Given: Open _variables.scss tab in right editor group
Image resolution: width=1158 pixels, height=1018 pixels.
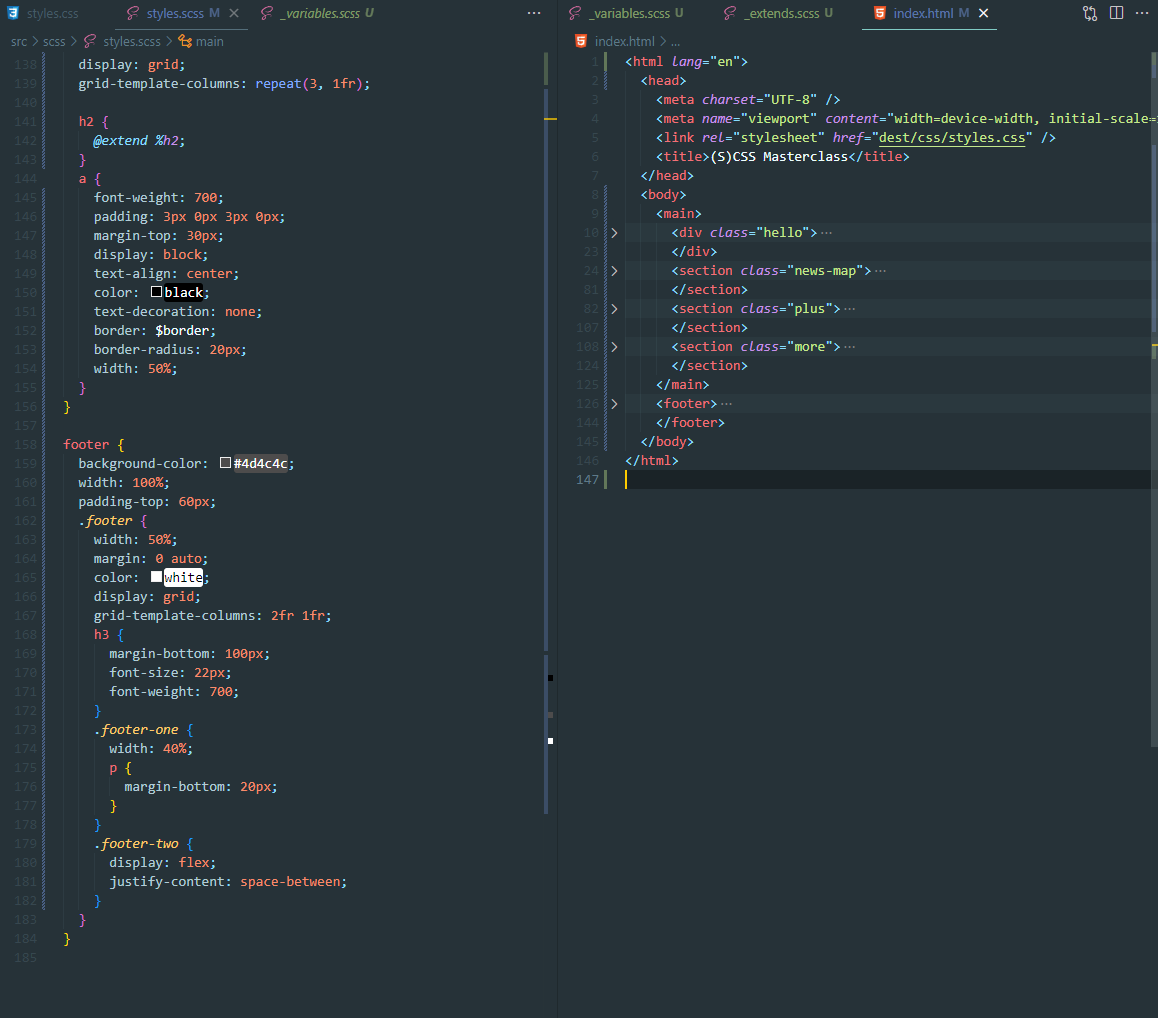Looking at the screenshot, I should click(x=631, y=13).
